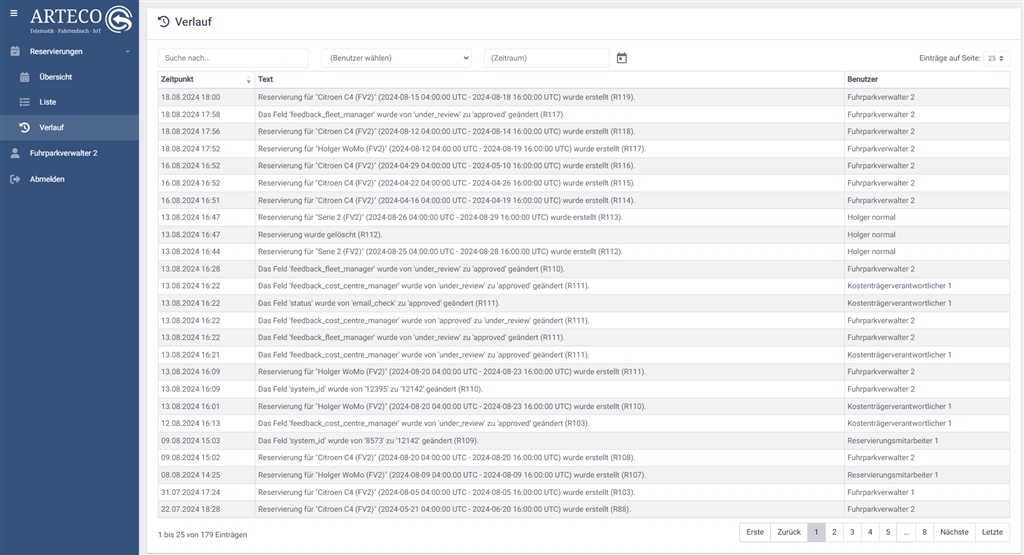Viewport: 1024px width, 555px height.
Task: Click Abmelden to log out
Action: 47,179
